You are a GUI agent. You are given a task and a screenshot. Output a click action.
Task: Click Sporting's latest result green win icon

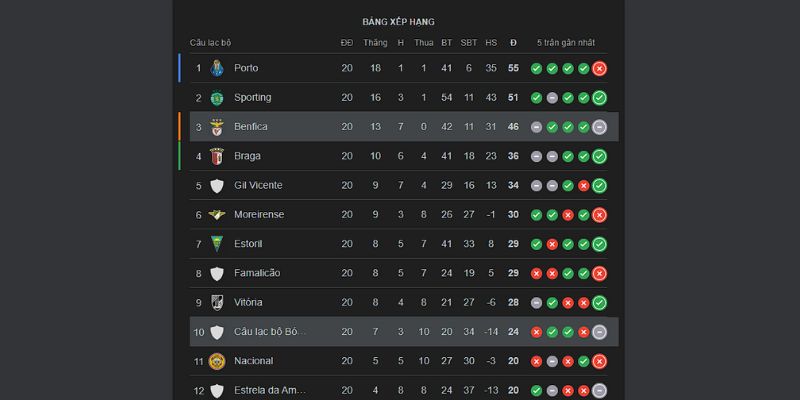[x=599, y=98]
